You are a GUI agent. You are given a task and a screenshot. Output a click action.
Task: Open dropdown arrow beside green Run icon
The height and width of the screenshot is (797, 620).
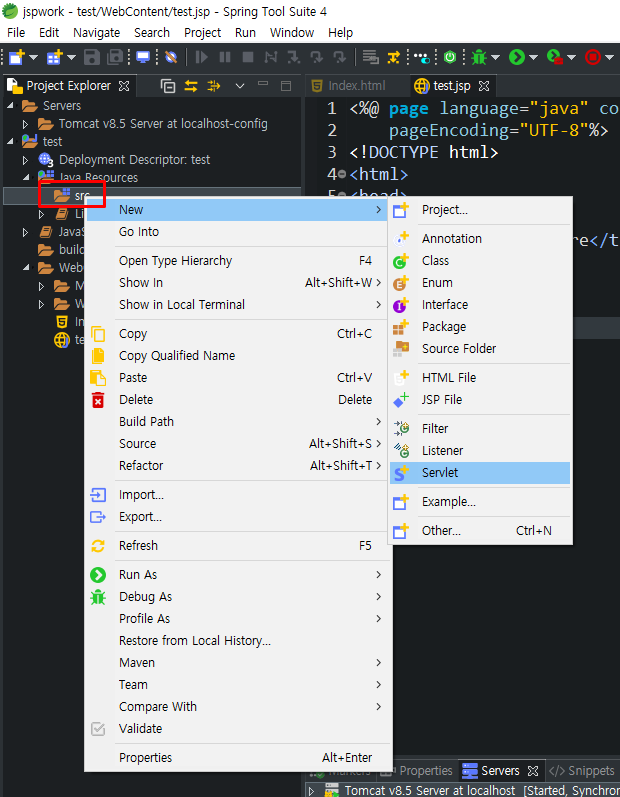534,57
